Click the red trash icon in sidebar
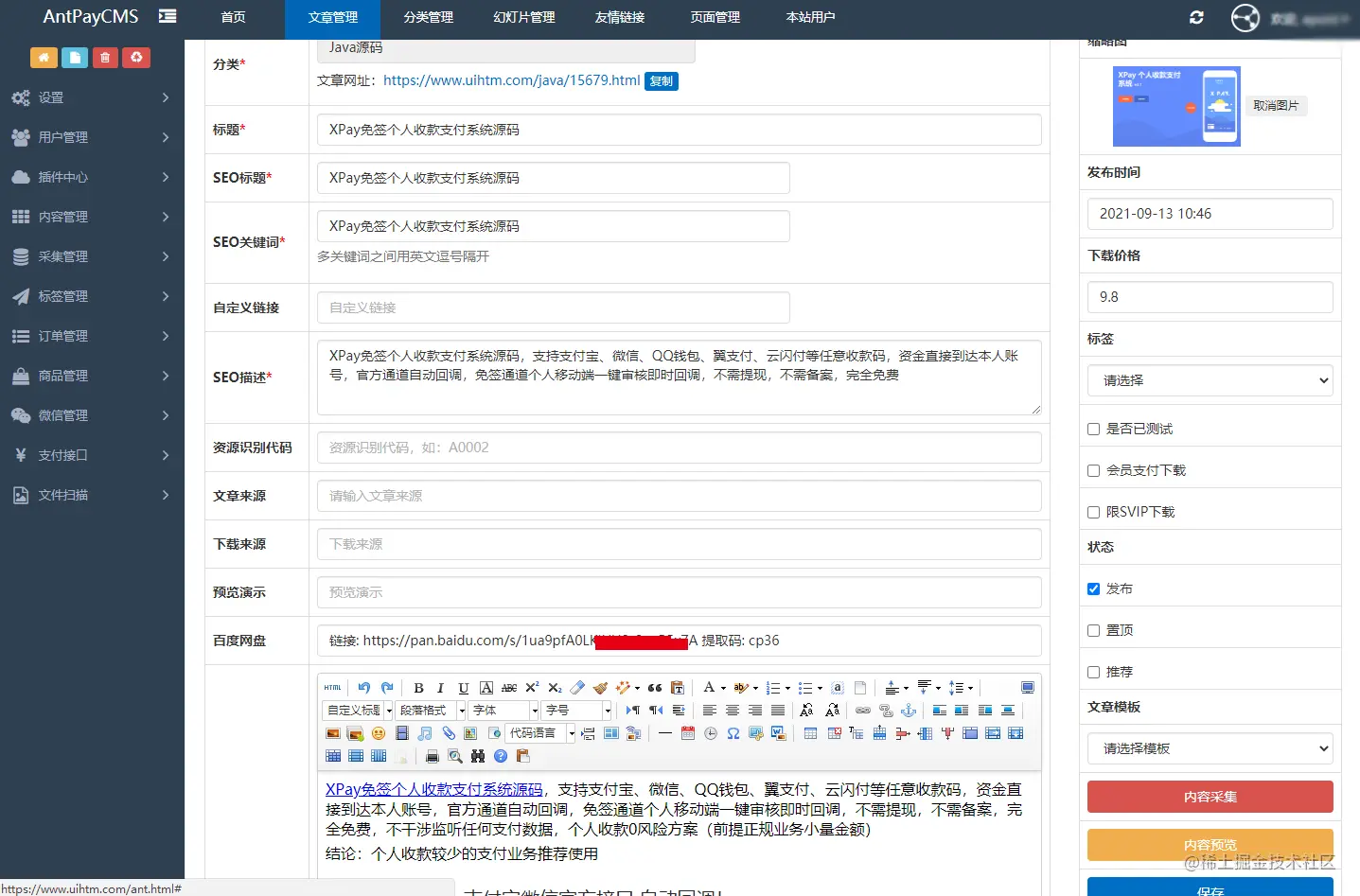Screen dimensions: 1360x896 point(105,58)
